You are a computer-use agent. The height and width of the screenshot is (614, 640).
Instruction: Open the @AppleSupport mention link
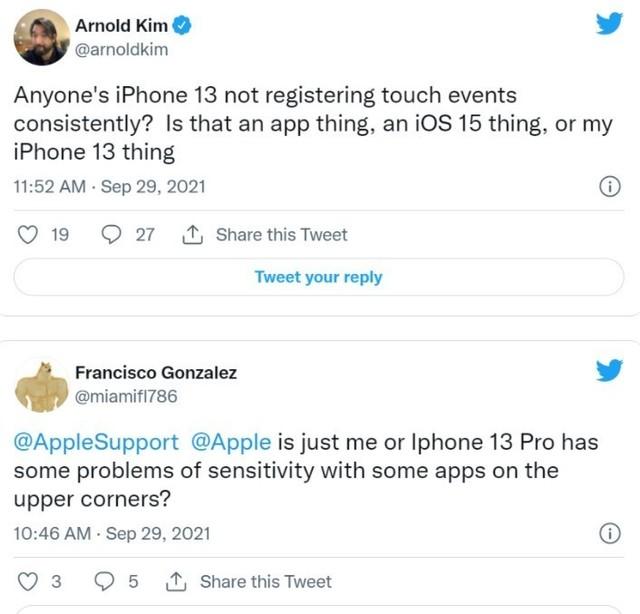click(x=96, y=441)
